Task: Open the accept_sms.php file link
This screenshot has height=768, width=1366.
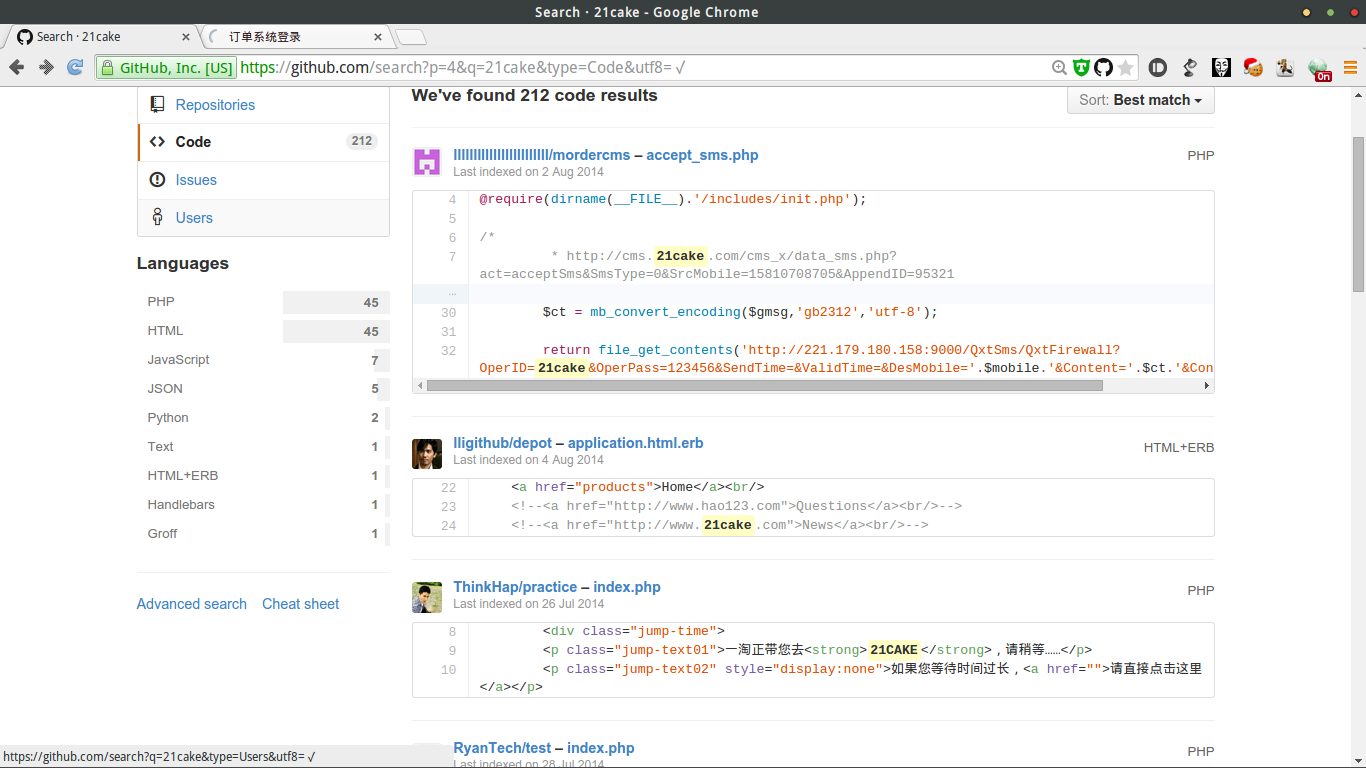Action: (x=702, y=155)
